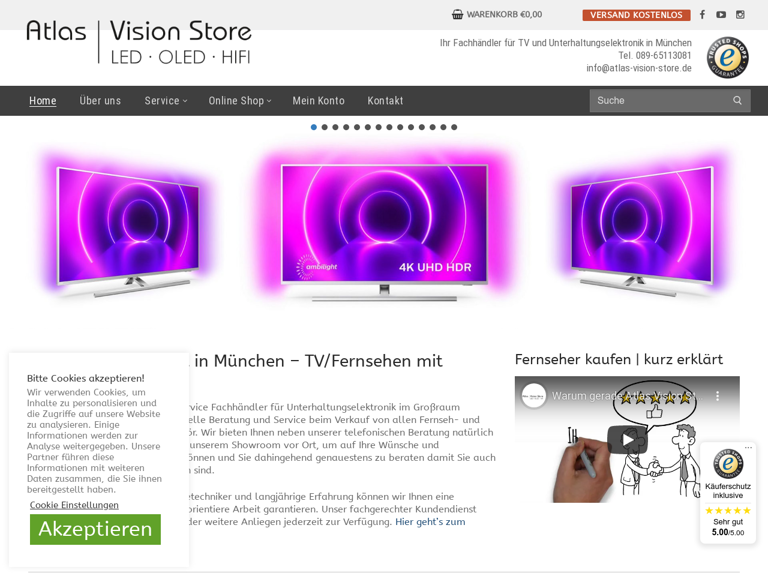768x576 pixels.
Task: Click the Warenkorb basket icon
Action: coord(457,15)
